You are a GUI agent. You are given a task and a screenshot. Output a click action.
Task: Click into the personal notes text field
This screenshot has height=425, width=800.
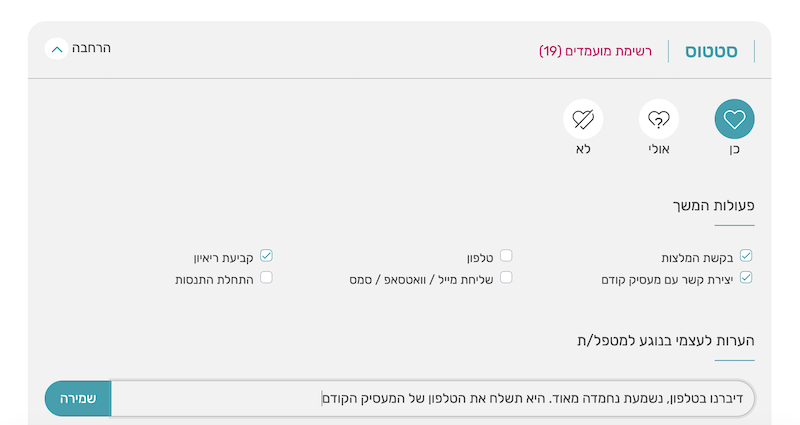[x=430, y=397]
